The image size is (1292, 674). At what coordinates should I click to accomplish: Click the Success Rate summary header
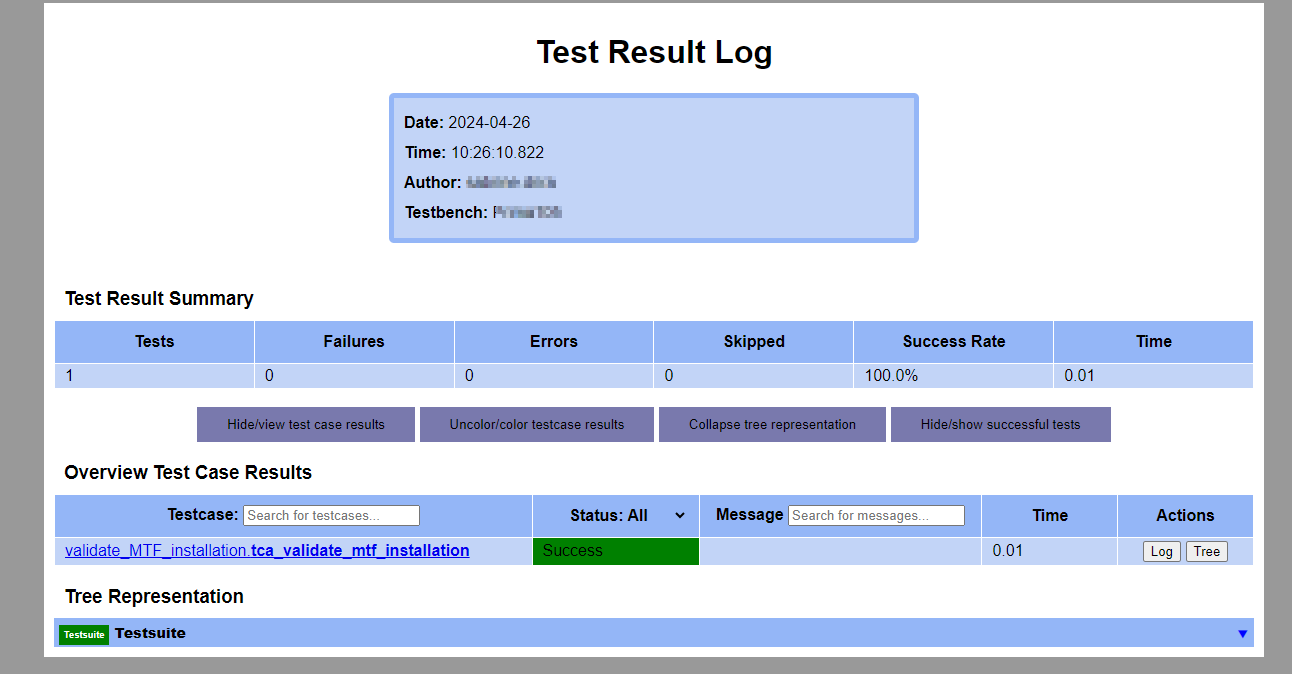(x=953, y=342)
